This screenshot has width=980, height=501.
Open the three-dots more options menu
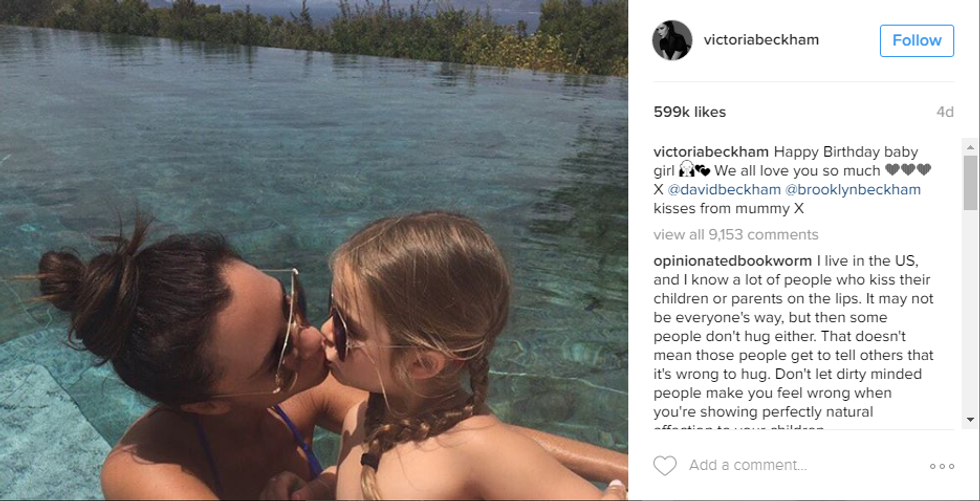click(x=942, y=466)
